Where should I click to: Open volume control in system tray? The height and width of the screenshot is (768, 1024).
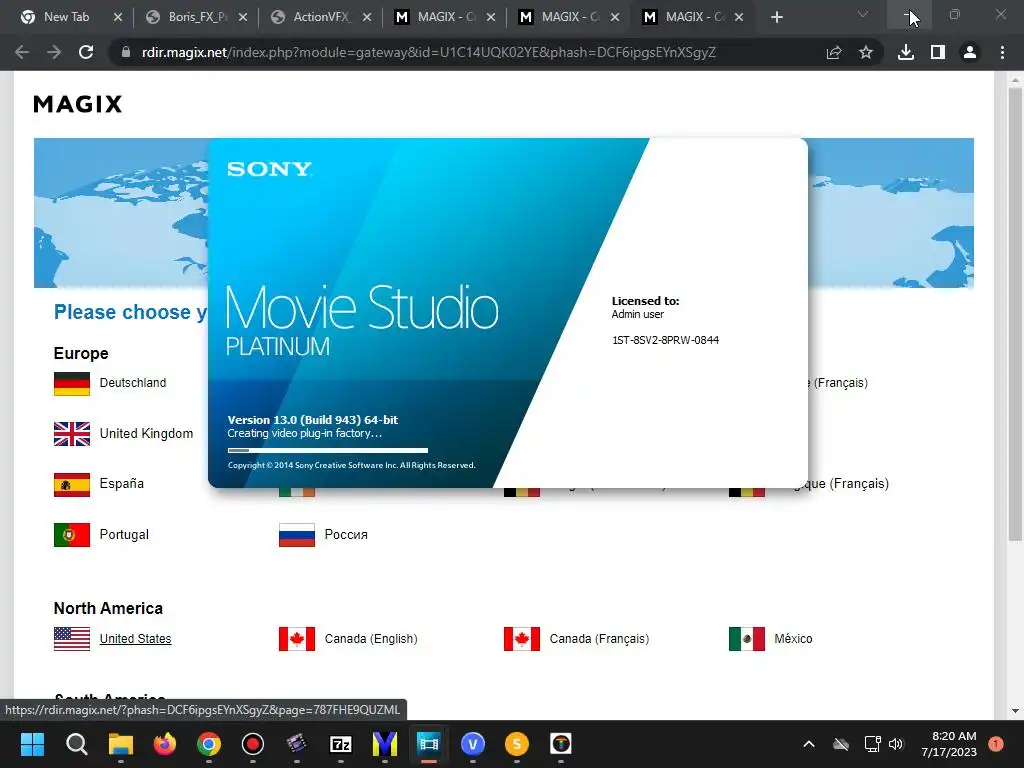tap(896, 744)
